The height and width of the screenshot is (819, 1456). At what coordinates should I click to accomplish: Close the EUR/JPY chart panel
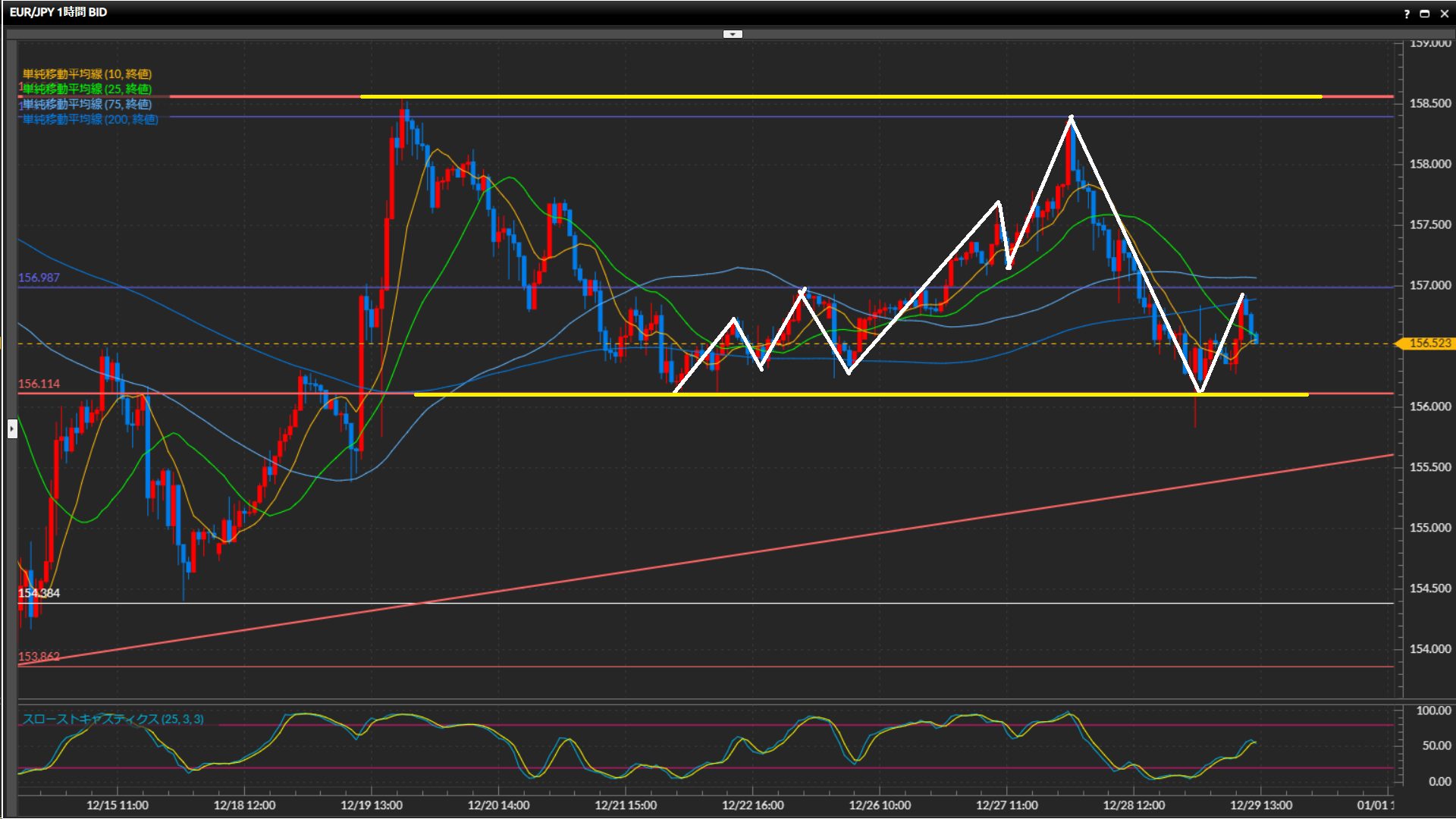[x=1445, y=14]
